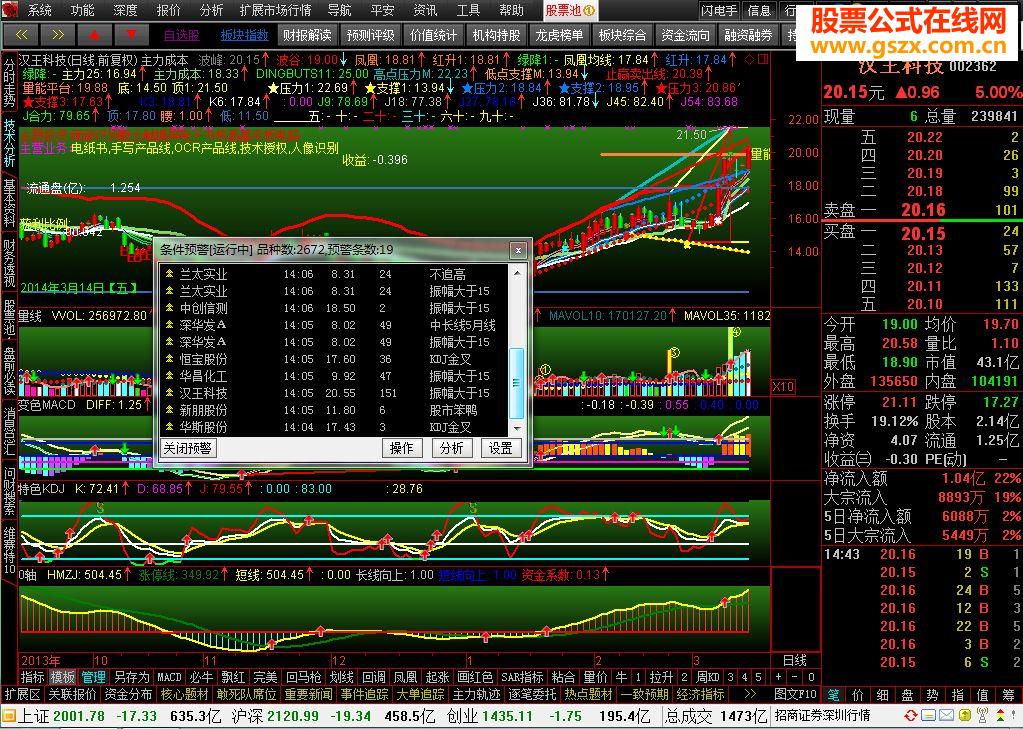Click the 分析 button in alert dialog
1023x729 pixels.
coord(451,448)
